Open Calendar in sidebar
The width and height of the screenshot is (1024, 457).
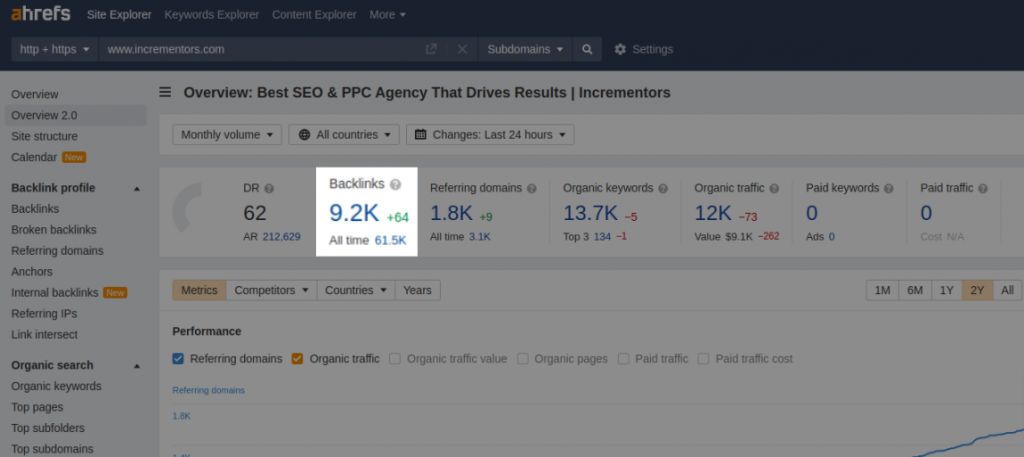click(34, 157)
